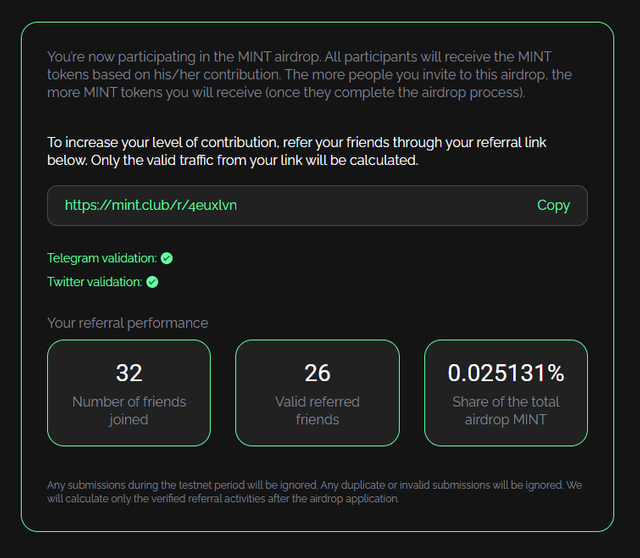
Task: Click the Twitter validation checkmark icon
Action: (x=152, y=282)
